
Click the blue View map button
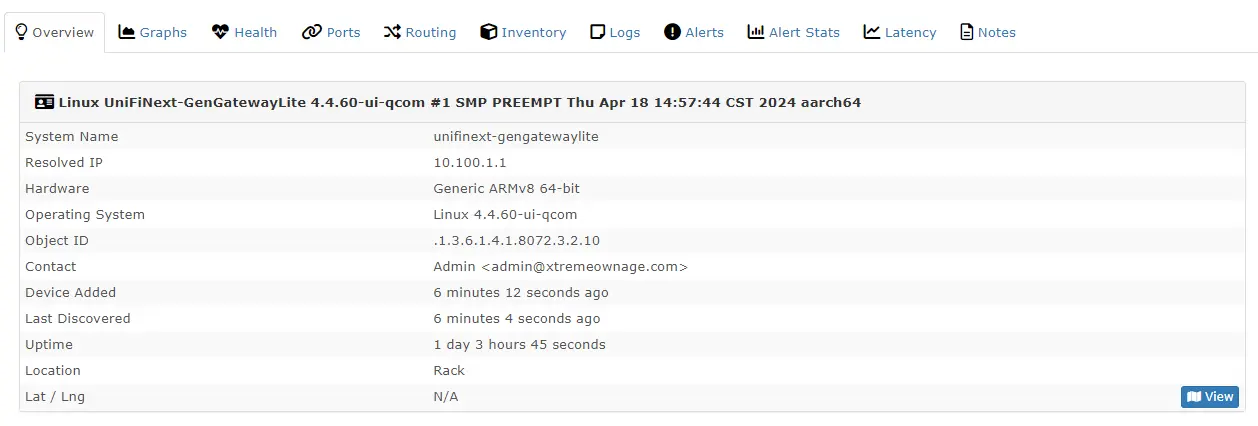click(1209, 397)
